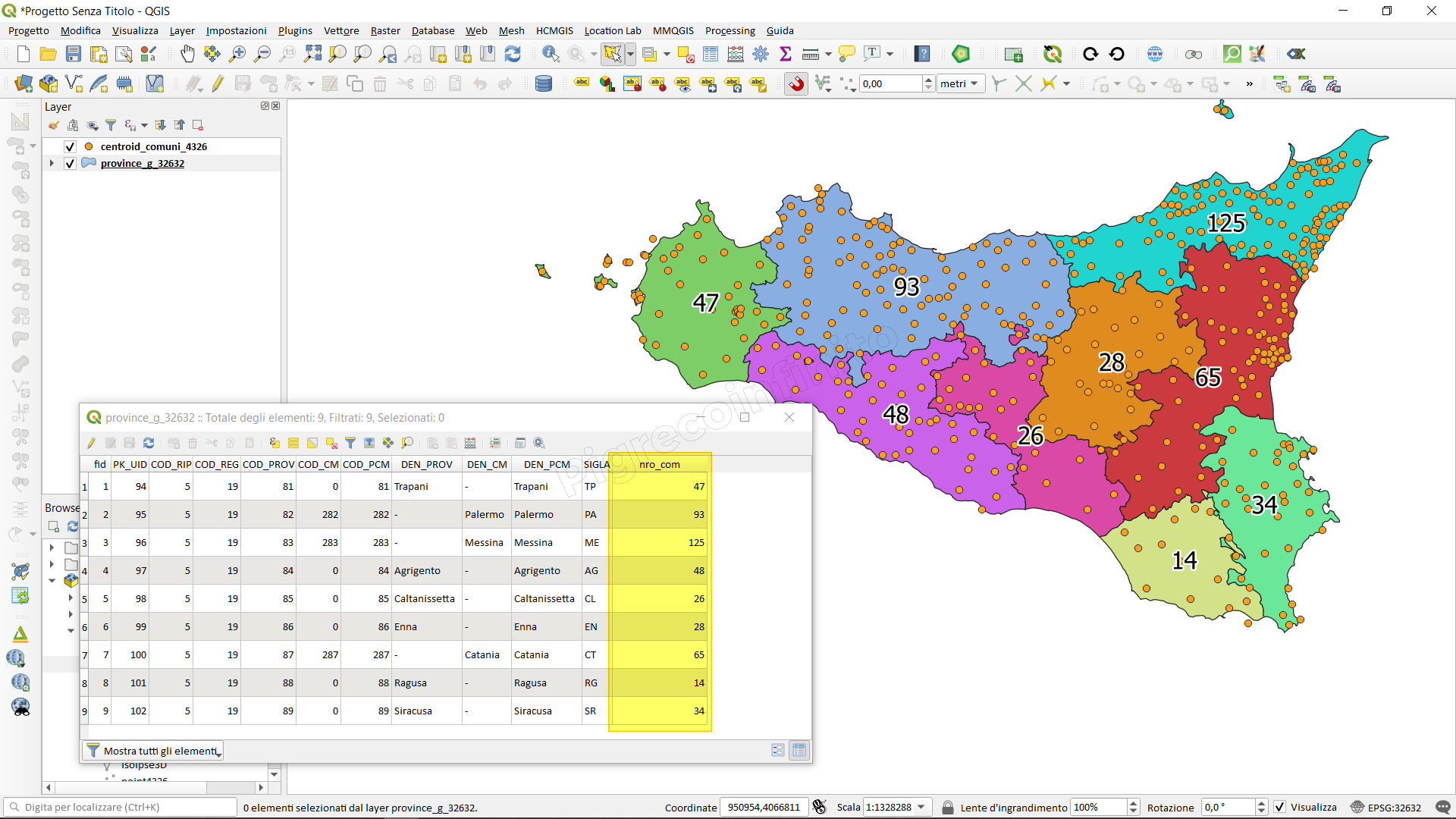Select the Palermo cell in DEN_PCM column
1456x819 pixels.
546,514
